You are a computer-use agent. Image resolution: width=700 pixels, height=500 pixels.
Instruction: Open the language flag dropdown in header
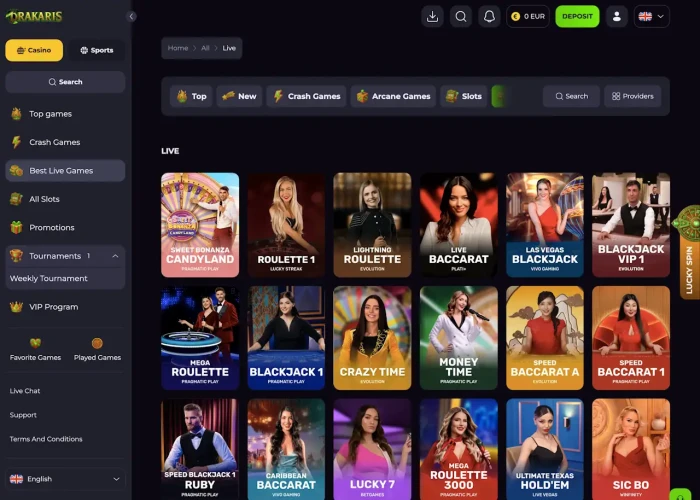click(652, 17)
